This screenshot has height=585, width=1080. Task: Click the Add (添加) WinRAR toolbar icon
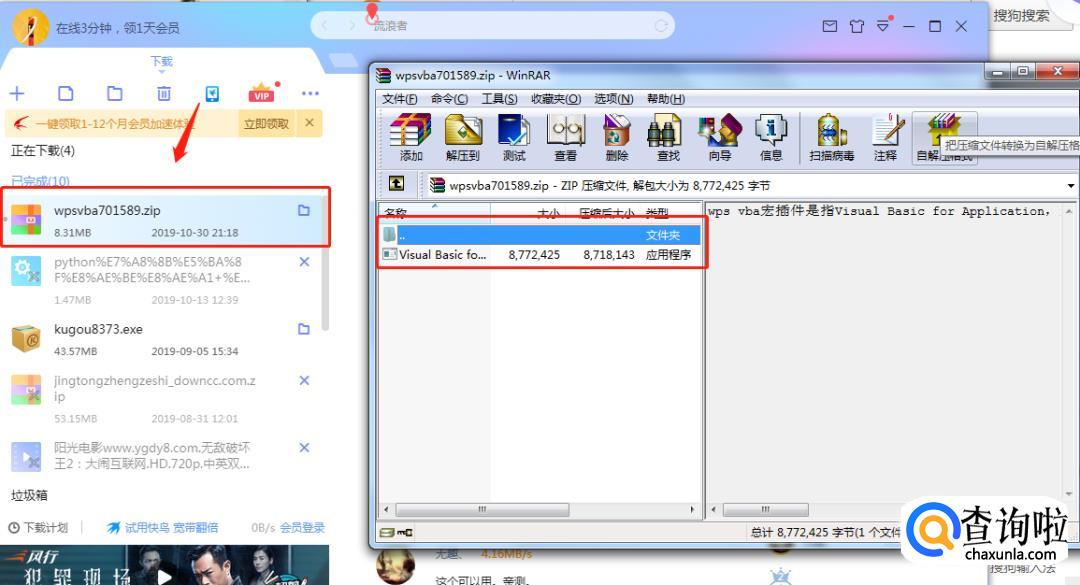click(411, 138)
